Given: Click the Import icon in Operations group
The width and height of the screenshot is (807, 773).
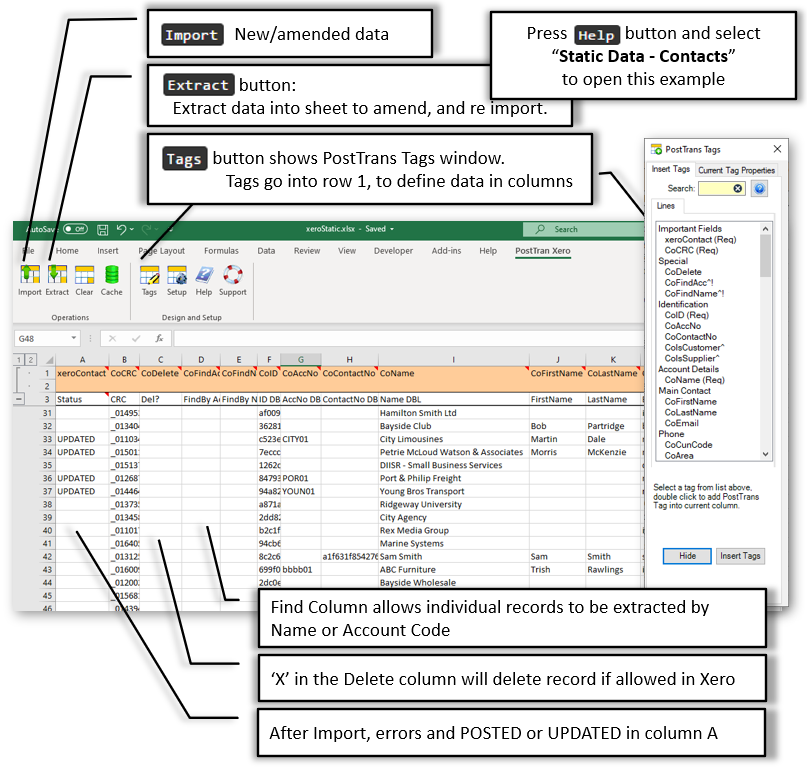Looking at the screenshot, I should pyautogui.click(x=30, y=275).
